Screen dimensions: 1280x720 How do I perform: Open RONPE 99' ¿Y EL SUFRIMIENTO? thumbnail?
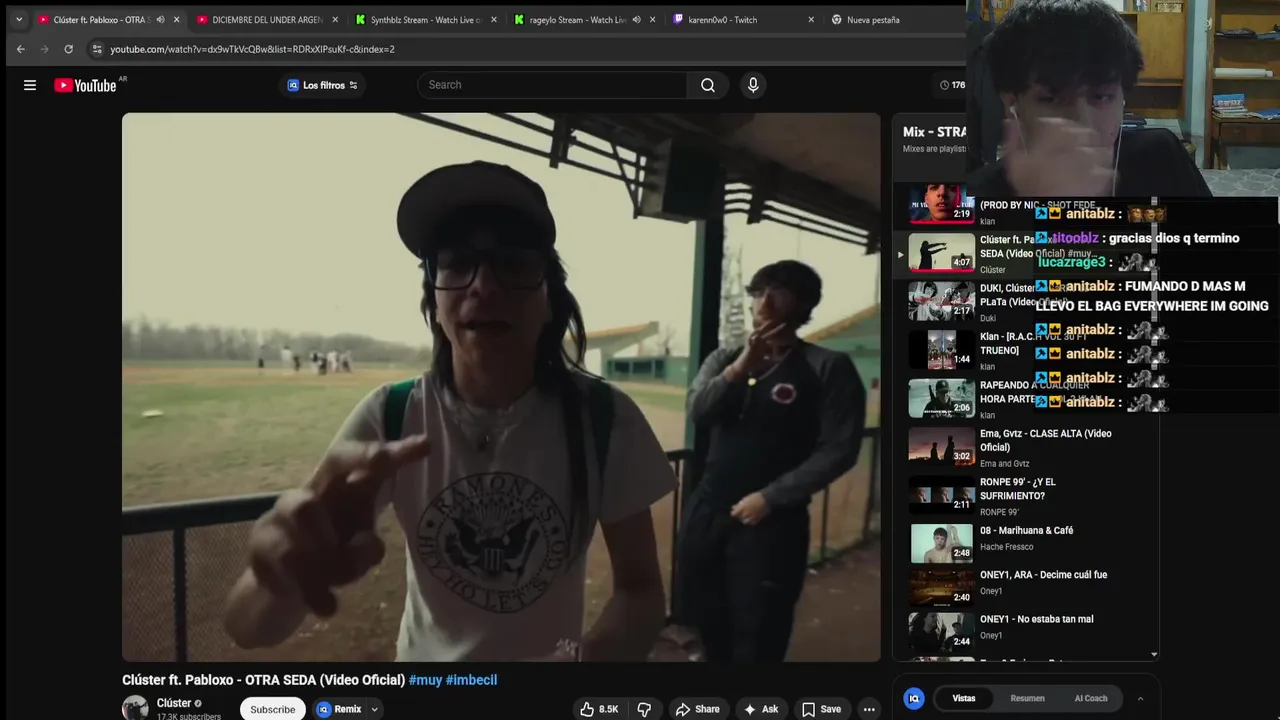point(941,495)
